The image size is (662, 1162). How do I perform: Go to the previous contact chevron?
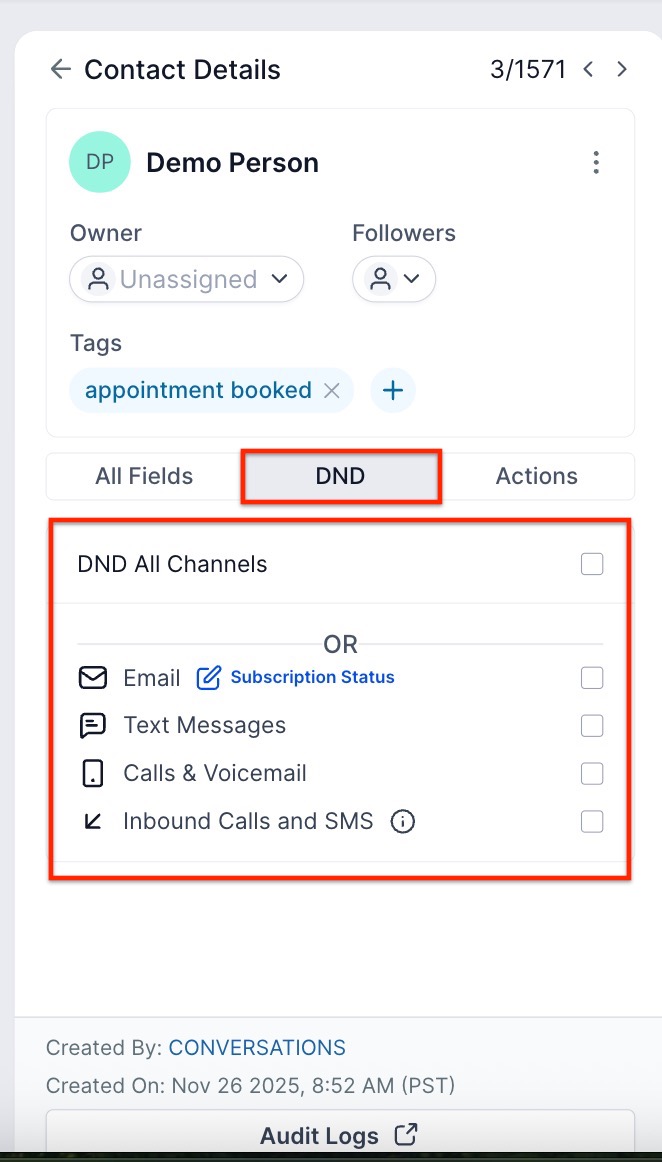pyautogui.click(x=589, y=69)
